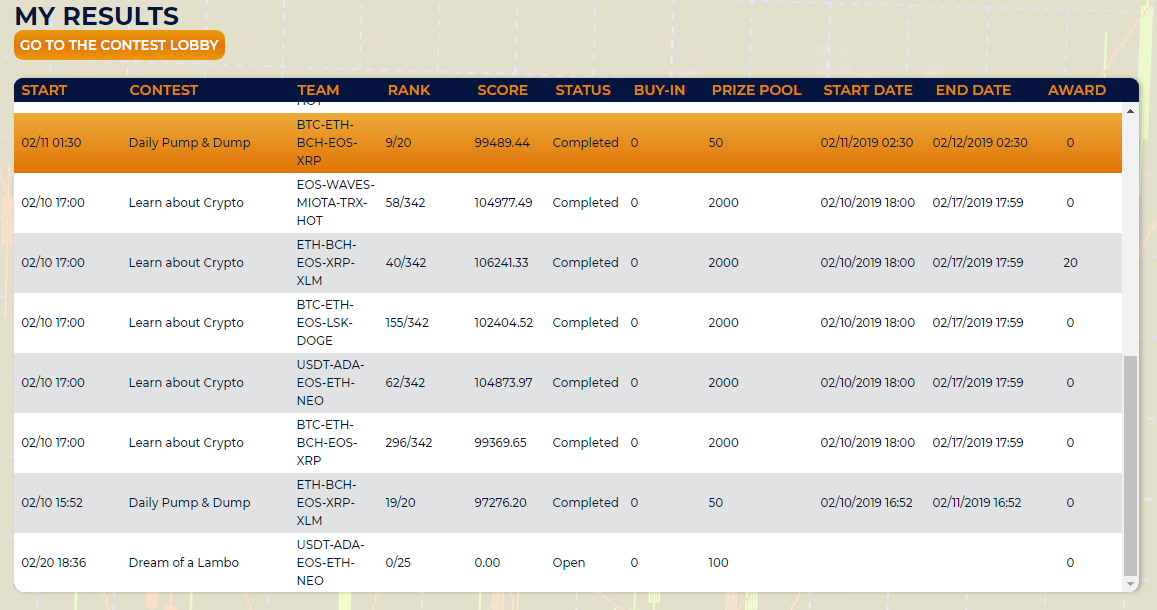1157x610 pixels.
Task: Click start date 02/10/2019 16:52
Action: pyautogui.click(x=866, y=502)
